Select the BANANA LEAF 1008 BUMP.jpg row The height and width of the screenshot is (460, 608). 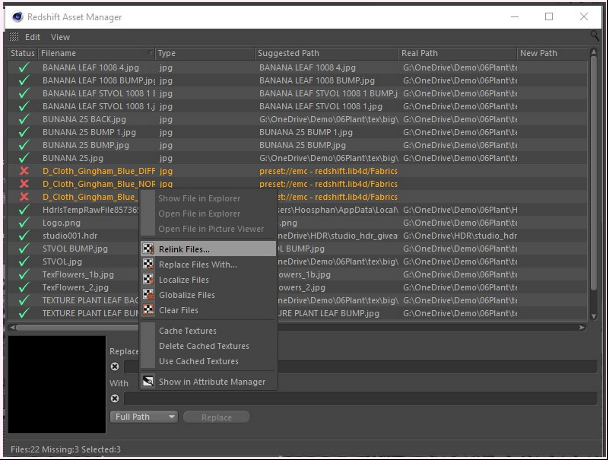[297, 81]
